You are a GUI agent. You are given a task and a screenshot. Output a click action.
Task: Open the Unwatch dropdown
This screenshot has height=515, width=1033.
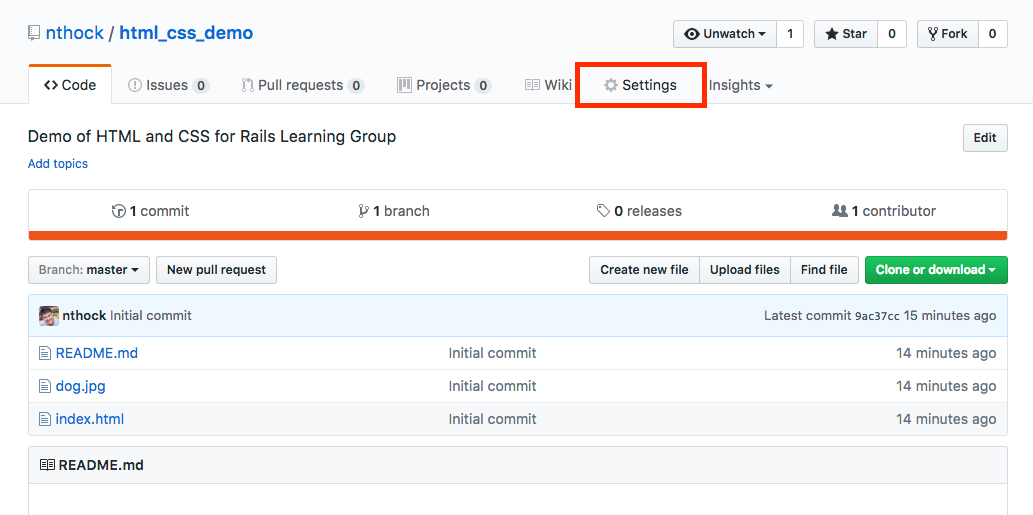pyautogui.click(x=725, y=34)
